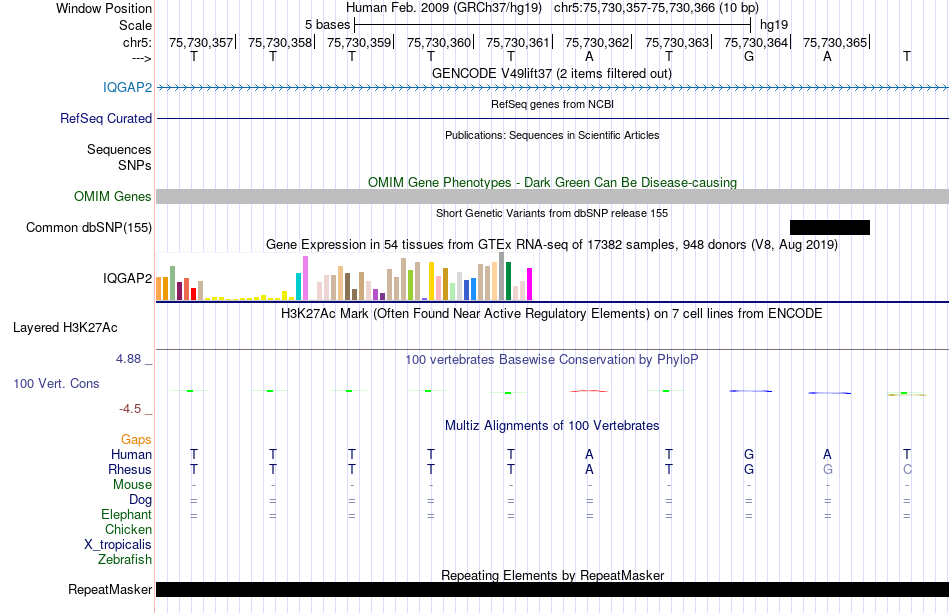The image size is (950, 613).
Task: Click the Publications: Sequences in Scientific Articles title
Action: coord(552,135)
